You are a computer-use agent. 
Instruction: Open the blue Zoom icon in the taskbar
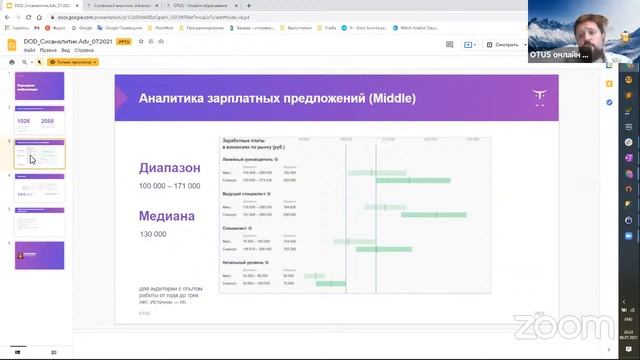(x=629, y=236)
